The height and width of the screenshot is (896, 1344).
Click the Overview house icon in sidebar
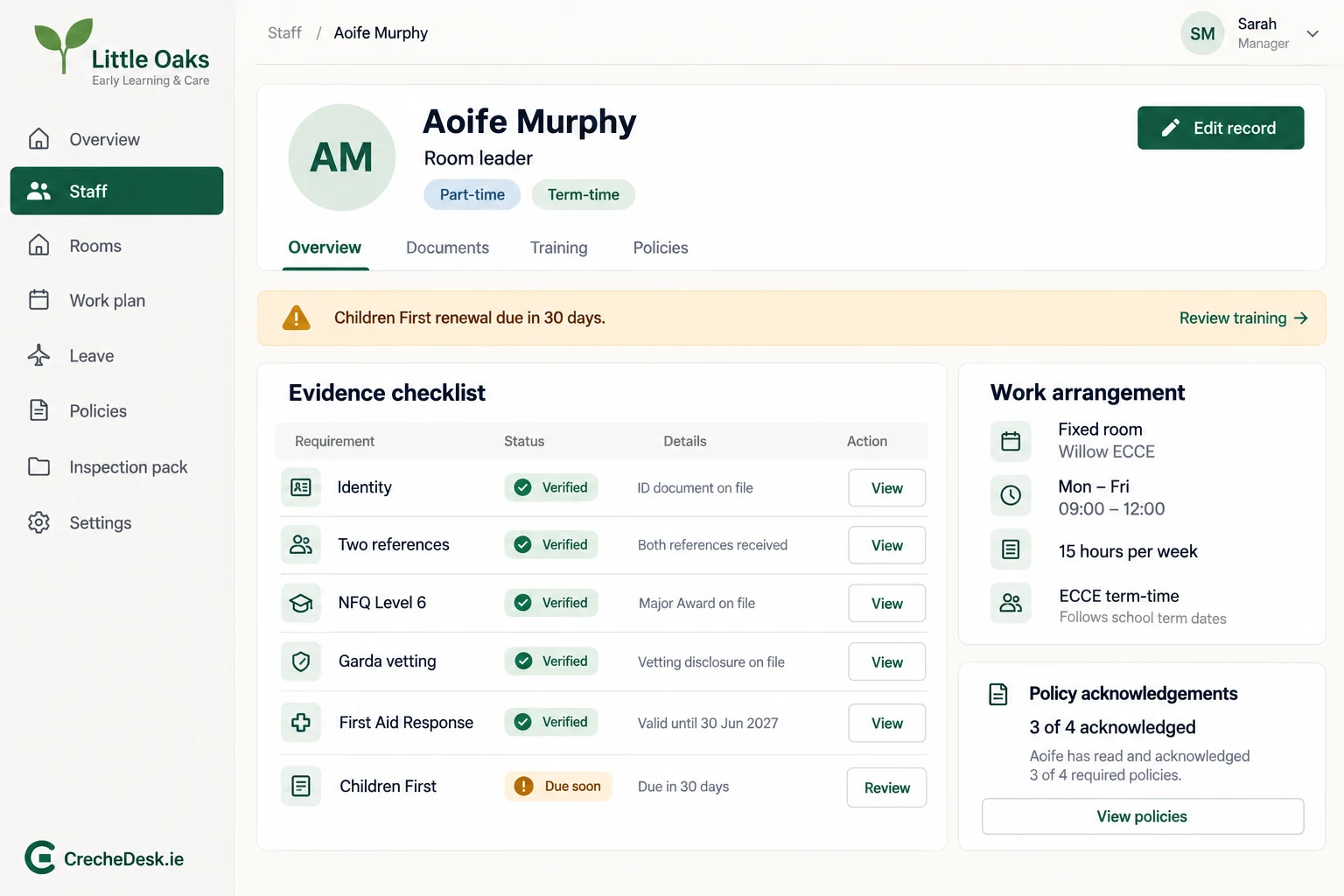[38, 139]
